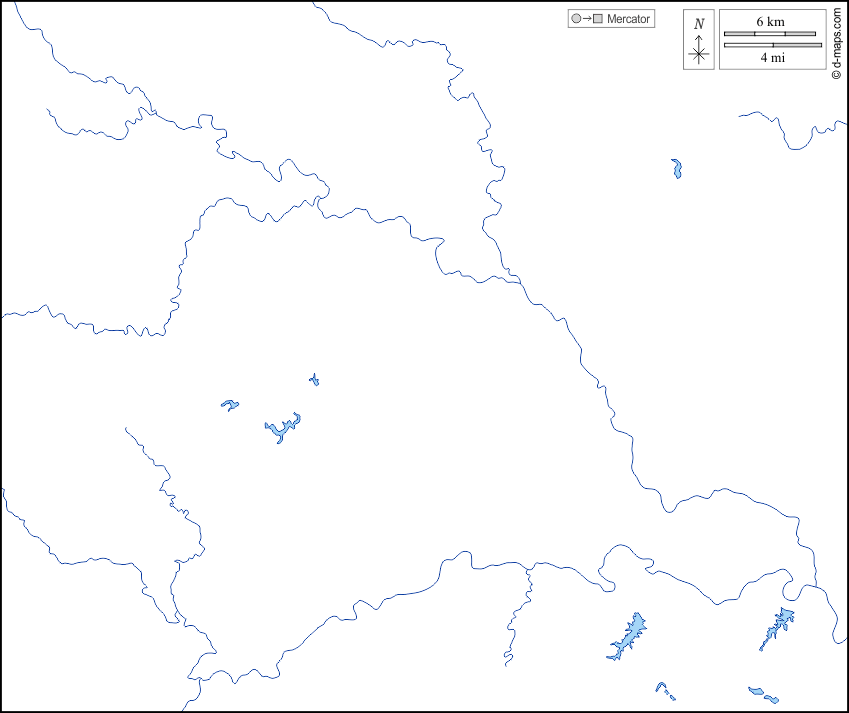The height and width of the screenshot is (713, 849).
Task: Click the gray square in projection legend
Action: [x=598, y=19]
